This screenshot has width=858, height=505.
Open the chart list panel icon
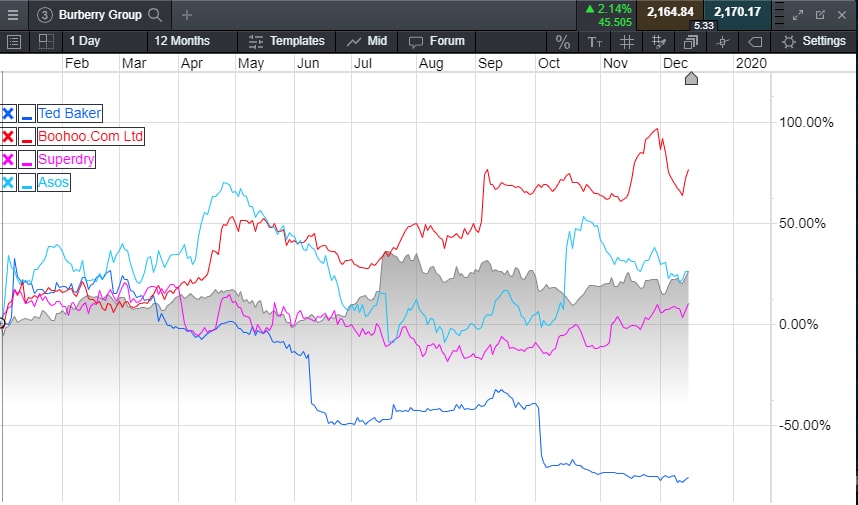pos(14,42)
